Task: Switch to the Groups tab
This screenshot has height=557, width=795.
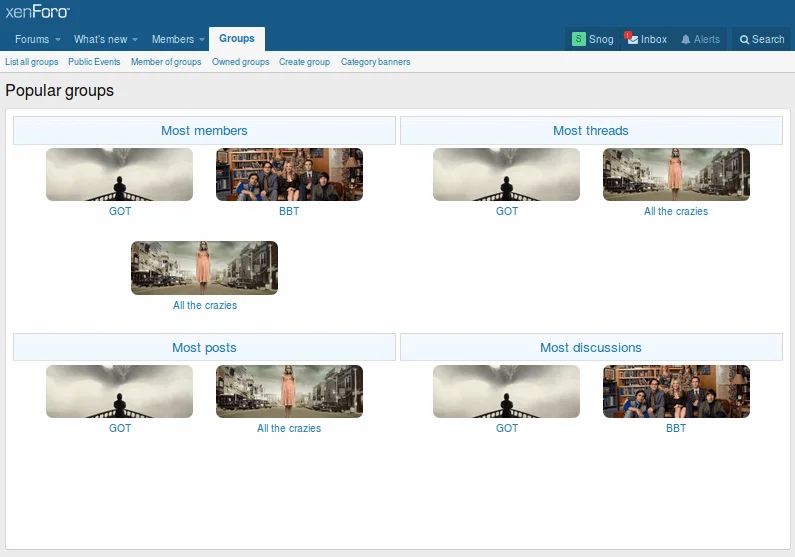Action: point(237,39)
